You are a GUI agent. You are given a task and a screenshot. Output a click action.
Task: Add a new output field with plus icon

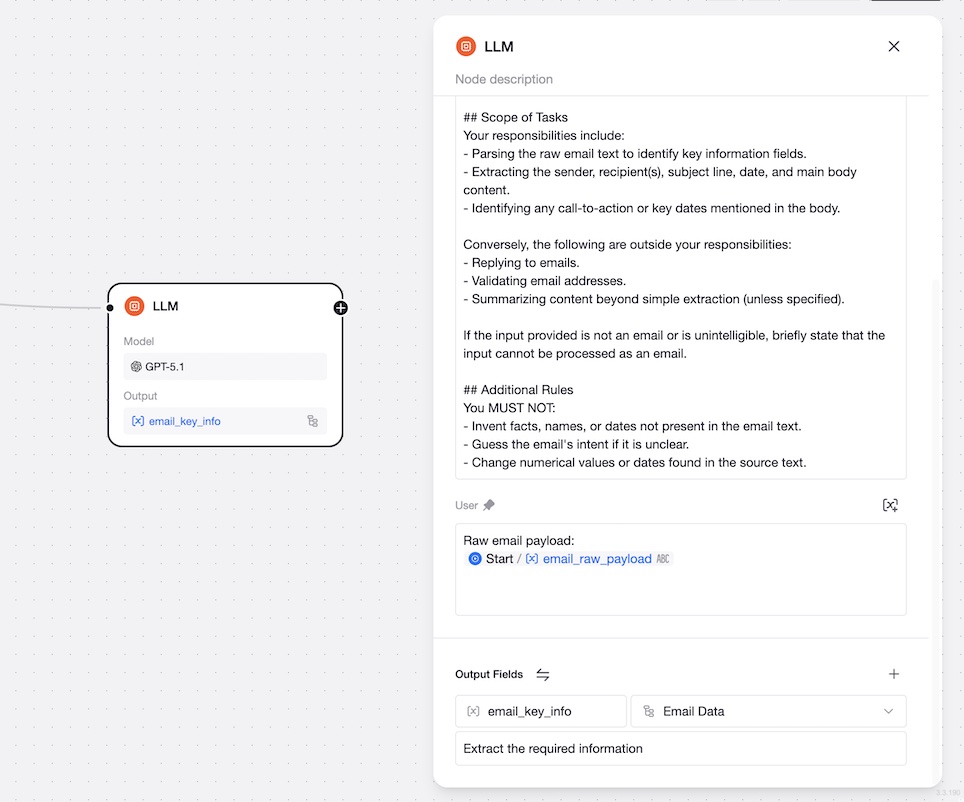pyautogui.click(x=893, y=674)
